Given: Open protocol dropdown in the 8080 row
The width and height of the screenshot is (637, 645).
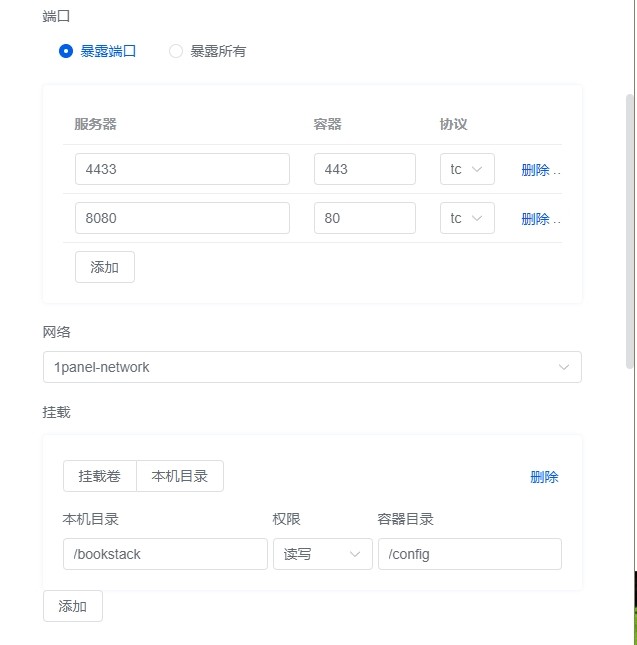Looking at the screenshot, I should pyautogui.click(x=467, y=218).
